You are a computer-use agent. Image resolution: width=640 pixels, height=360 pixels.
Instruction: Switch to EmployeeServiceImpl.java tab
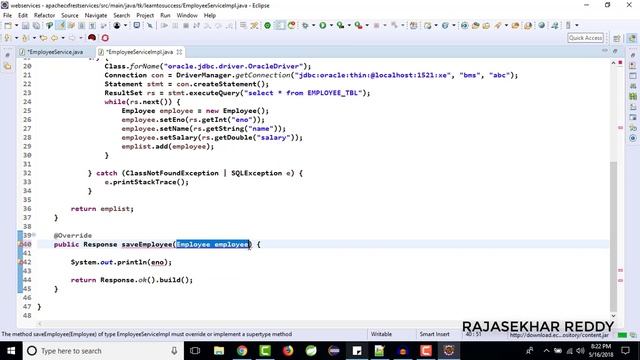(x=139, y=52)
